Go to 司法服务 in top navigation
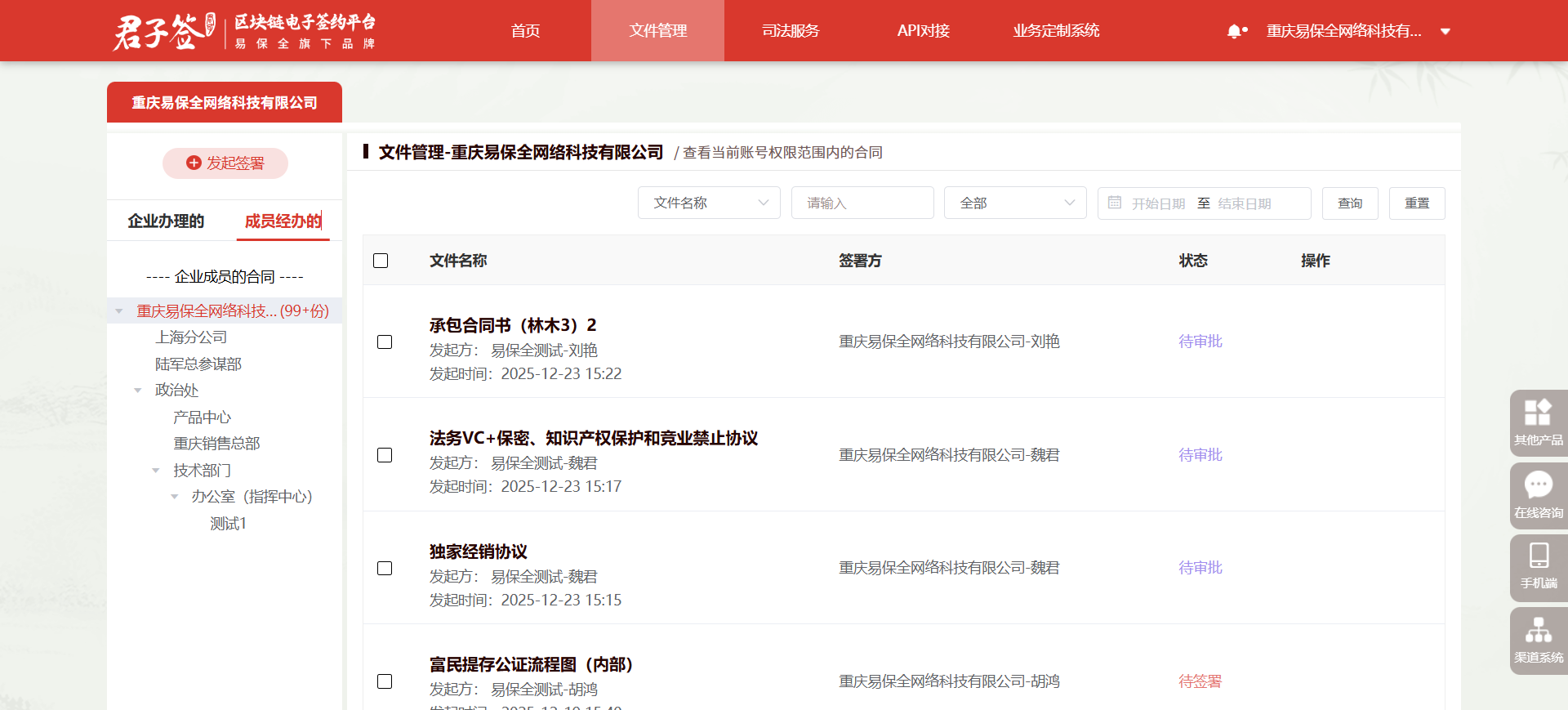1568x710 pixels. [x=790, y=31]
